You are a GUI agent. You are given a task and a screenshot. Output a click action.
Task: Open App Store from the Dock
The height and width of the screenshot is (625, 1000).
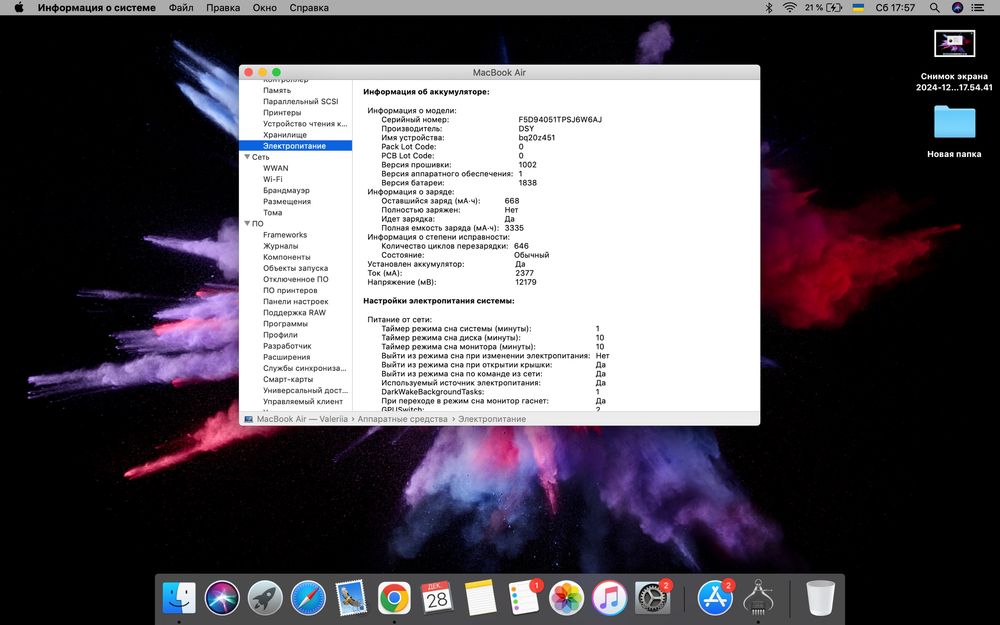(x=714, y=598)
